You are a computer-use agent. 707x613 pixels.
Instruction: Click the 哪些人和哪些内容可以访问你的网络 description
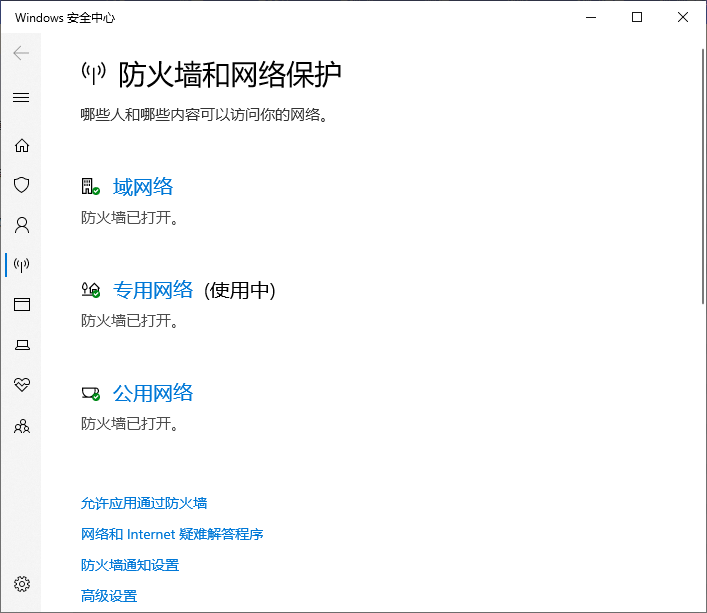click(204, 114)
